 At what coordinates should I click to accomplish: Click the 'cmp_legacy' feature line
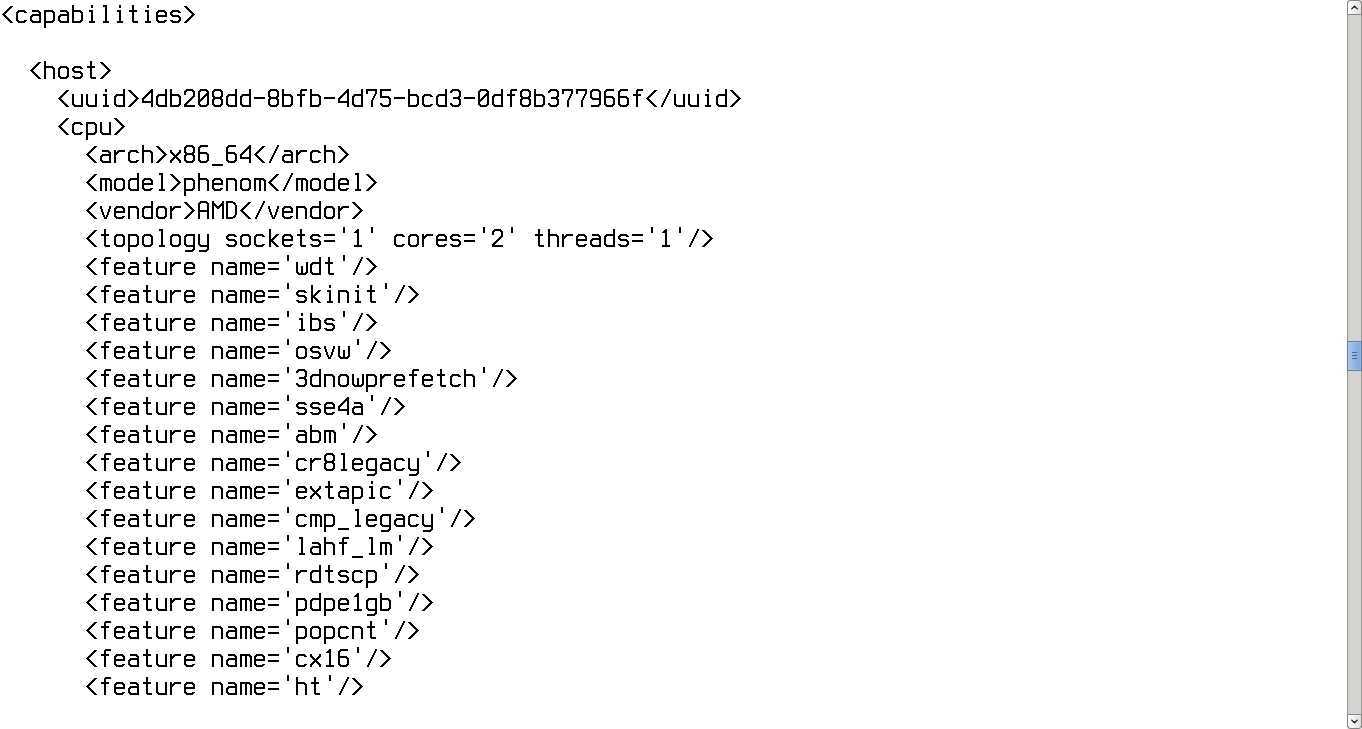click(x=280, y=519)
